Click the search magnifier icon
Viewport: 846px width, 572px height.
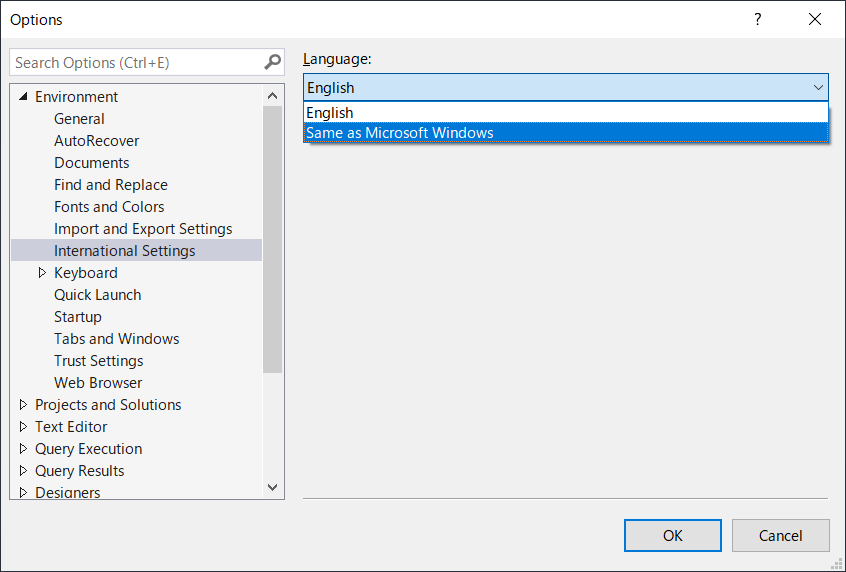(272, 62)
